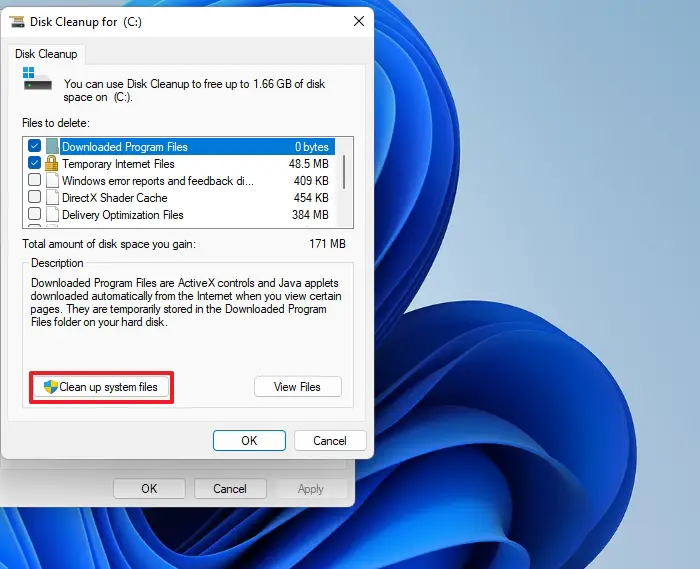700x569 pixels.
Task: Close the Disk Cleanup dialog
Action: [x=359, y=21]
